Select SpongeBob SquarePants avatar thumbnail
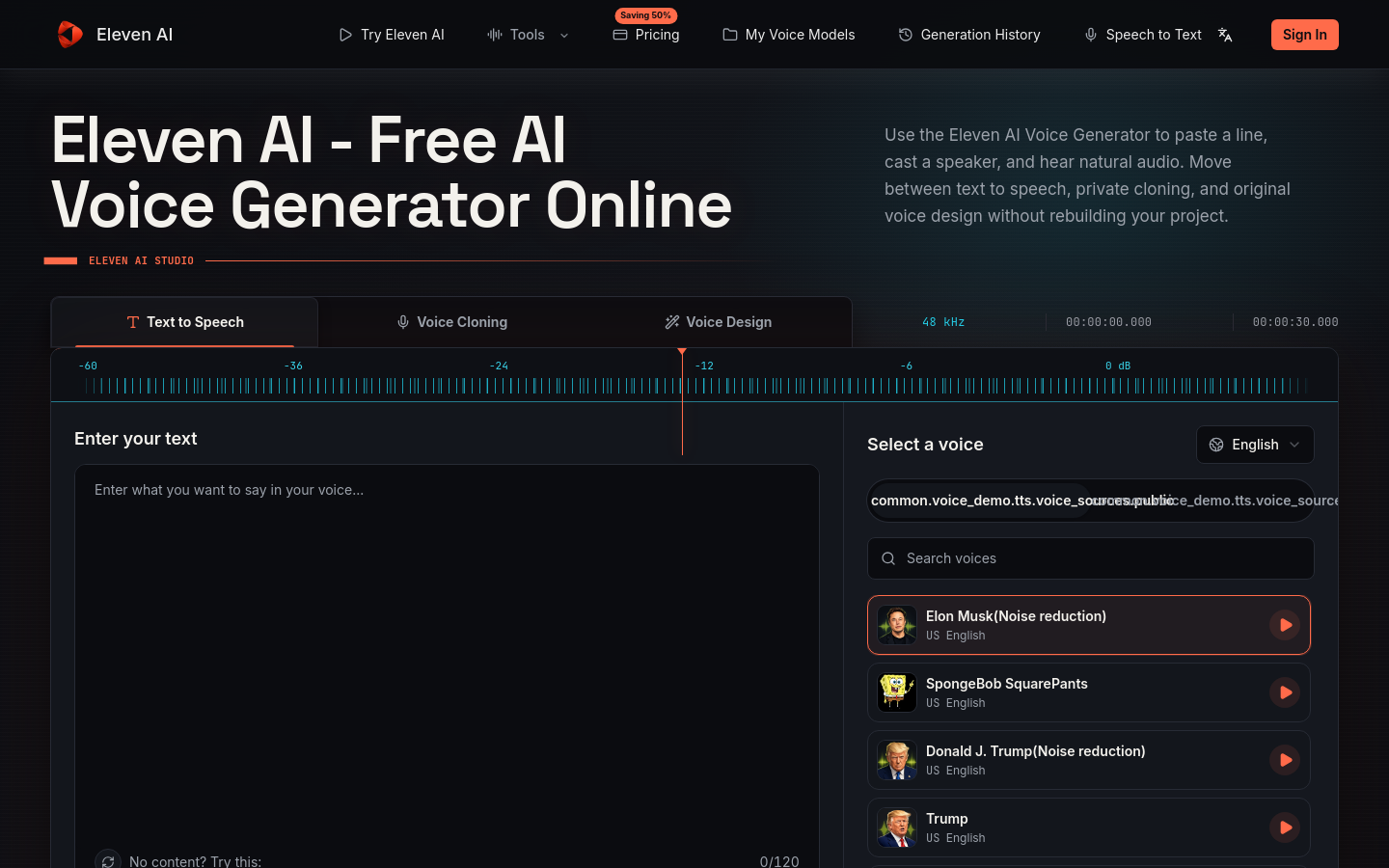 (897, 692)
